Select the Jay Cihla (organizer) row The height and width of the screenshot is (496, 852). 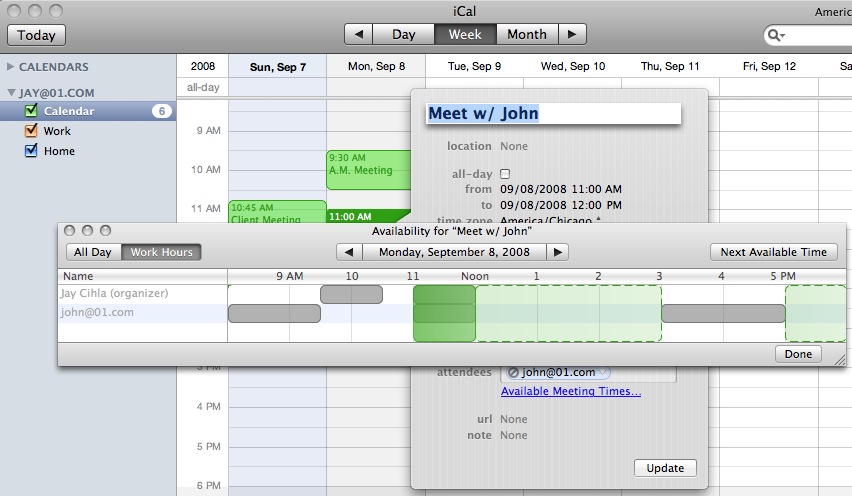click(142, 293)
